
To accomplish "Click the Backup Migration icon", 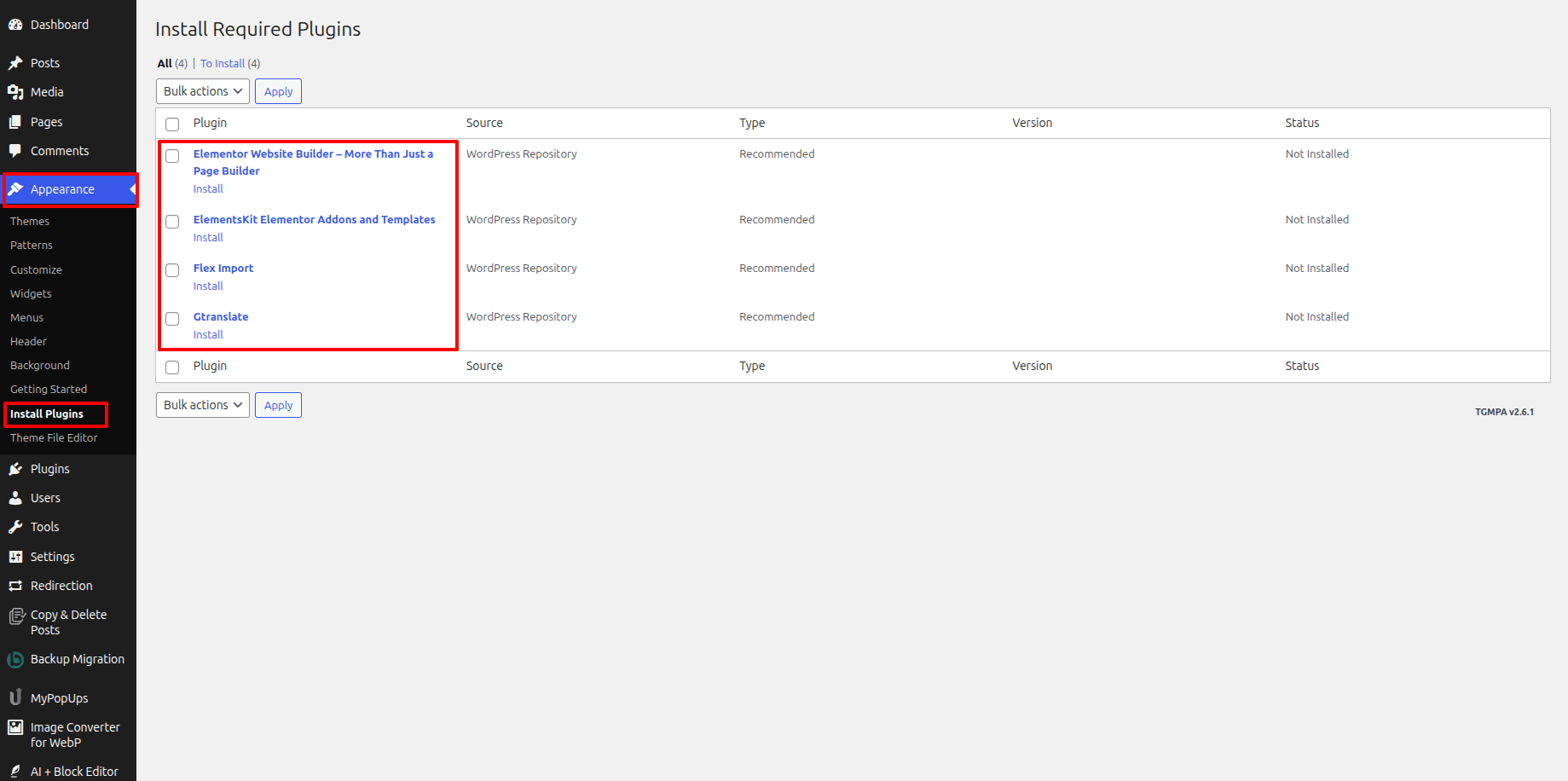I will (x=15, y=660).
